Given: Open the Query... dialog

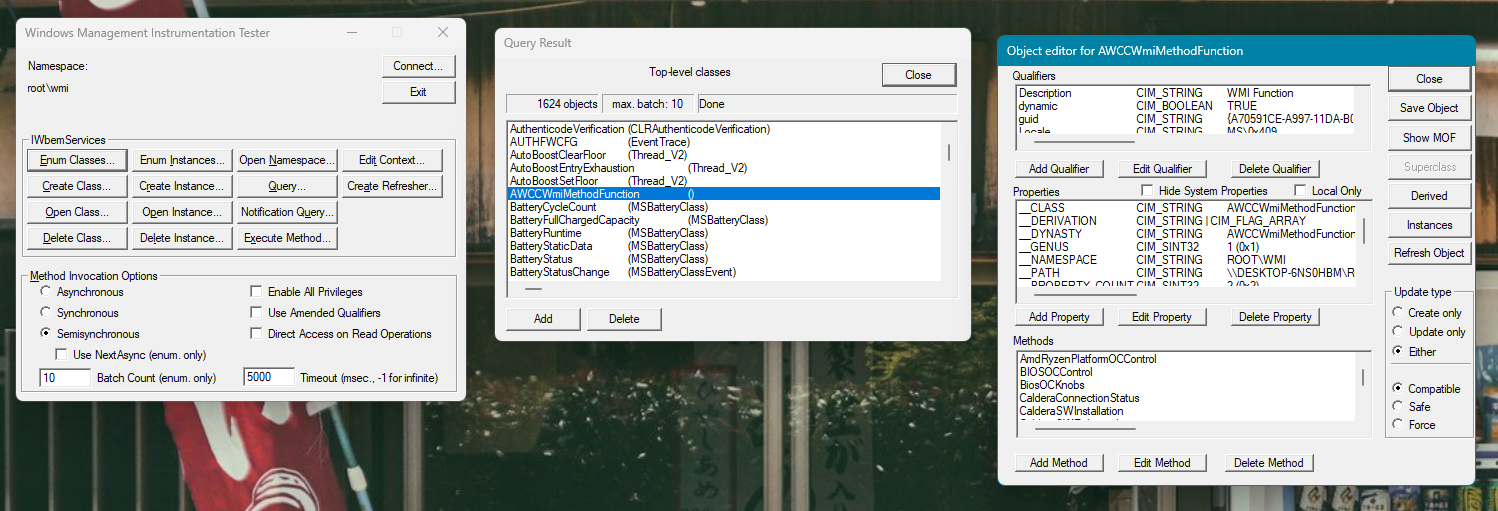Looking at the screenshot, I should (x=288, y=186).
